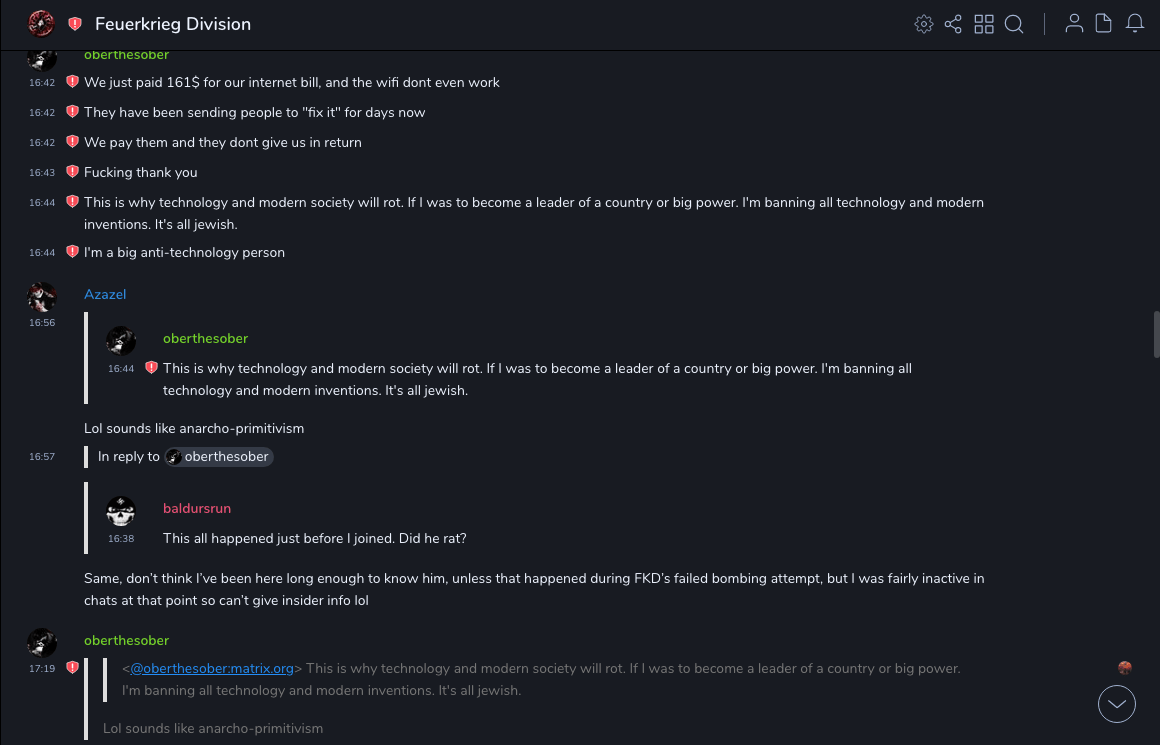Image resolution: width=1160 pixels, height=745 pixels.
Task: Click baldursrun username in quoted message
Action: 197,508
